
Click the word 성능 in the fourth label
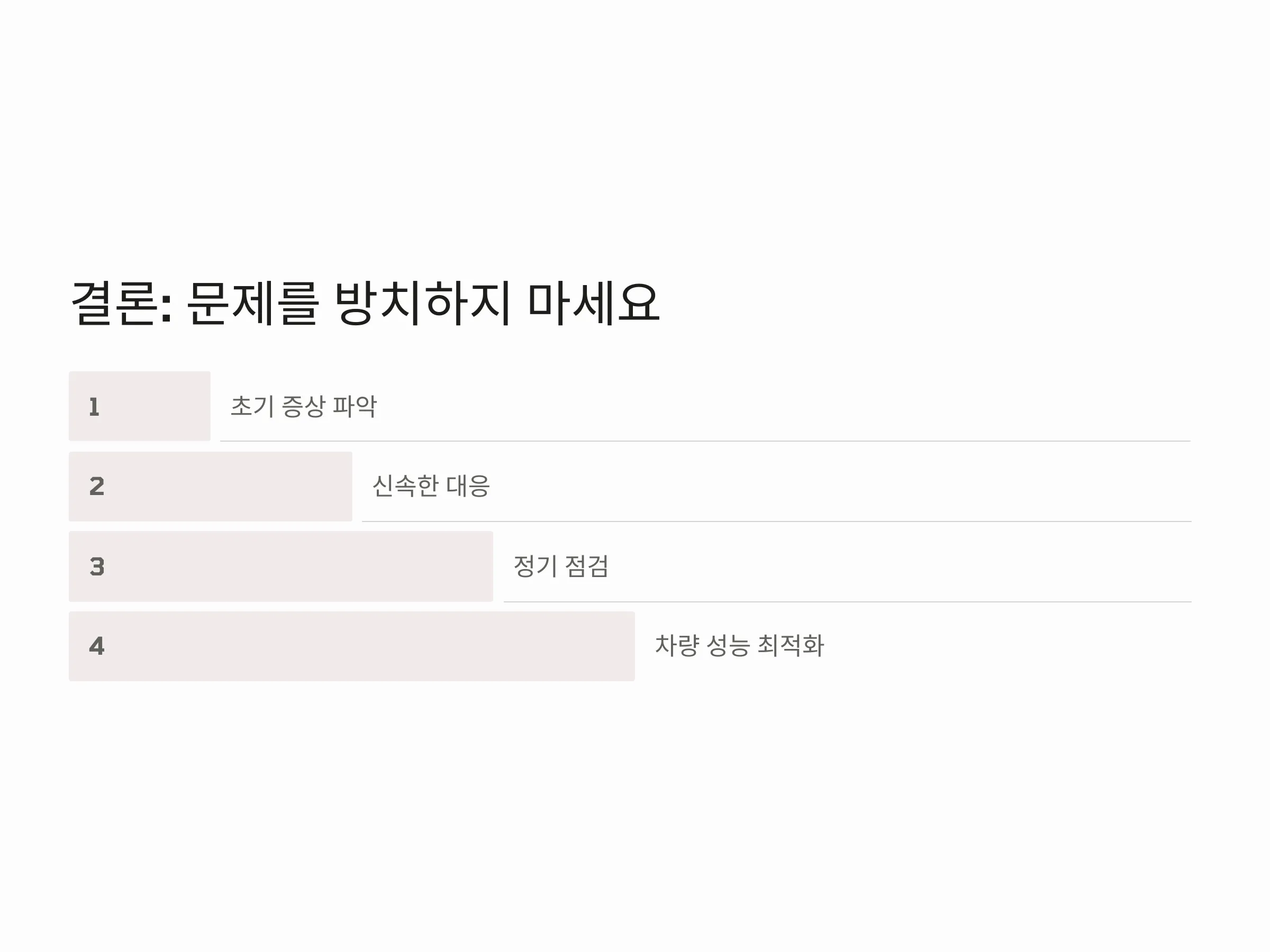(728, 646)
